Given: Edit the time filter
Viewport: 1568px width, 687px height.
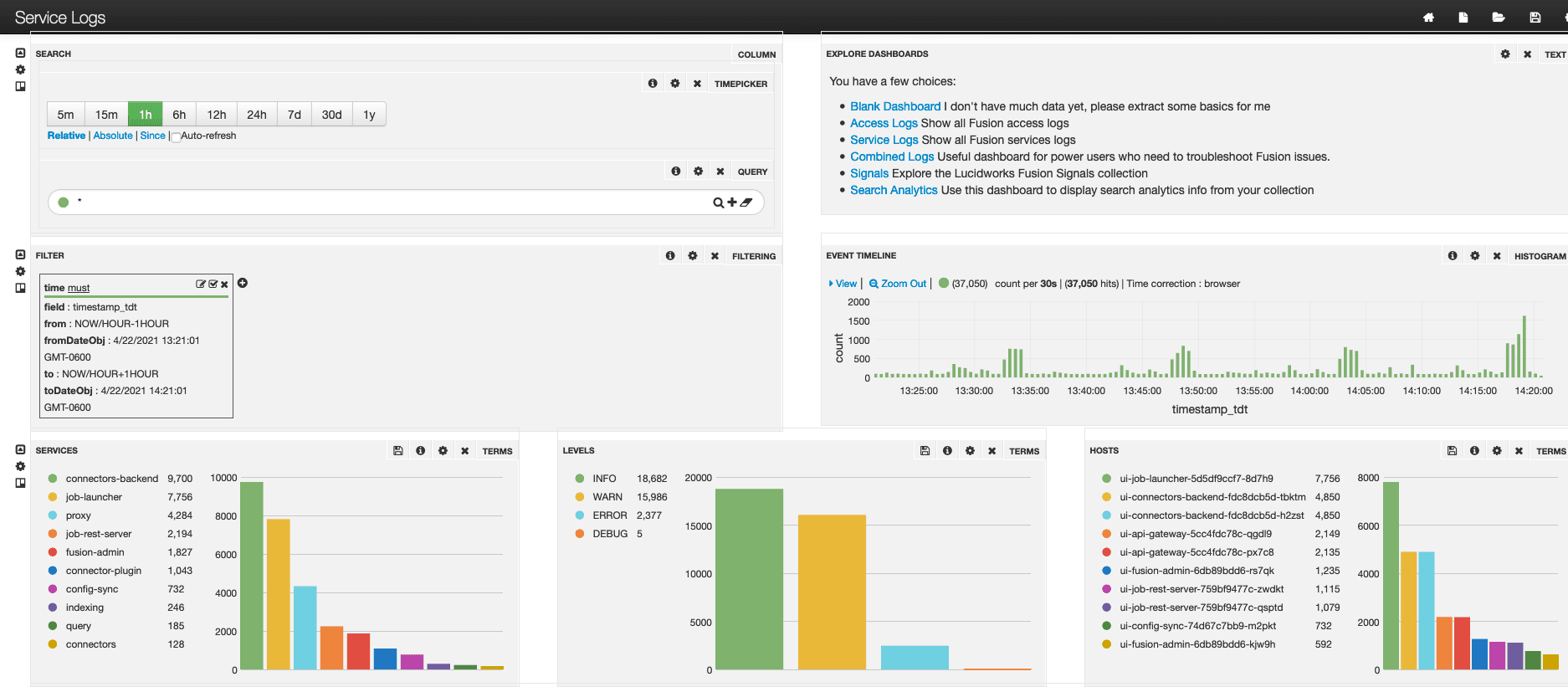Looking at the screenshot, I should (x=201, y=285).
